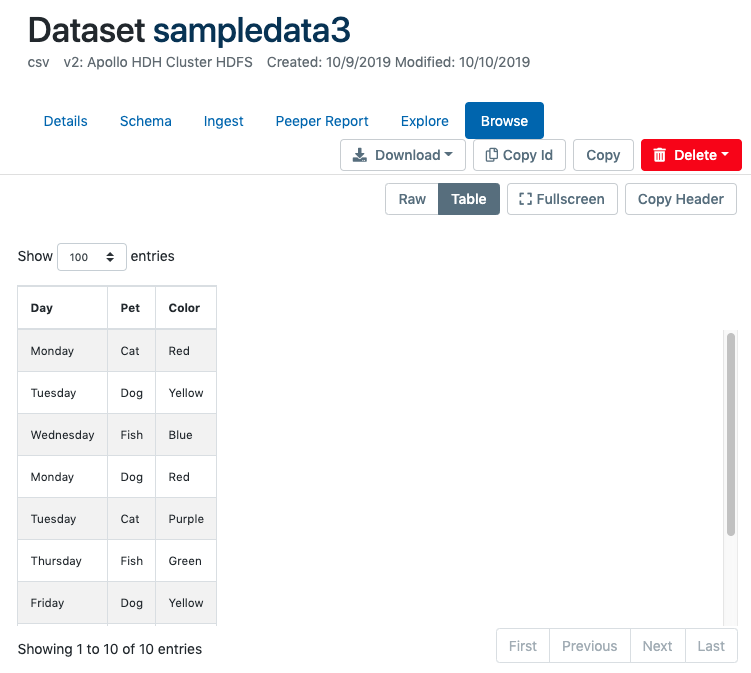
Task: Open the Ingest tab
Action: point(224,121)
